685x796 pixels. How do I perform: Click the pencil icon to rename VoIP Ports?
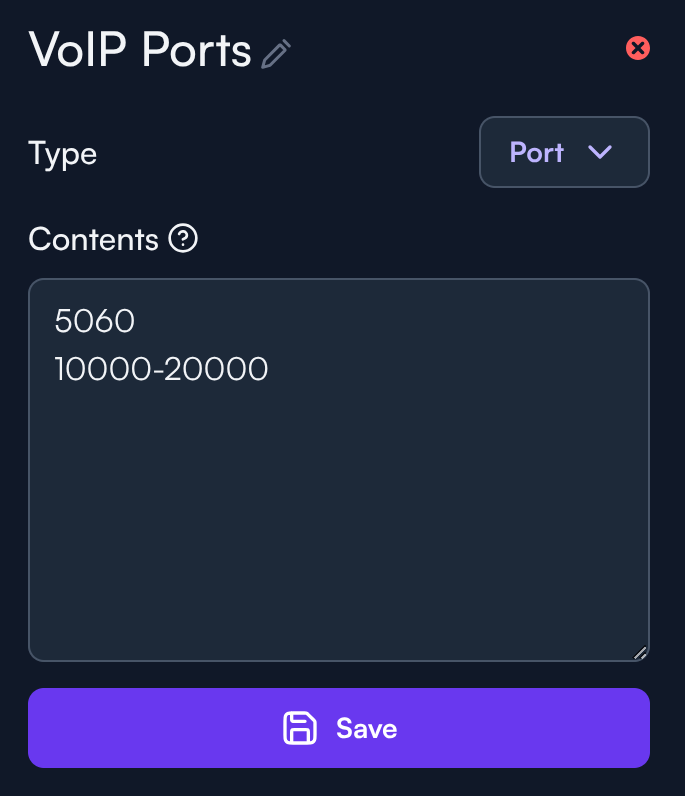point(275,53)
